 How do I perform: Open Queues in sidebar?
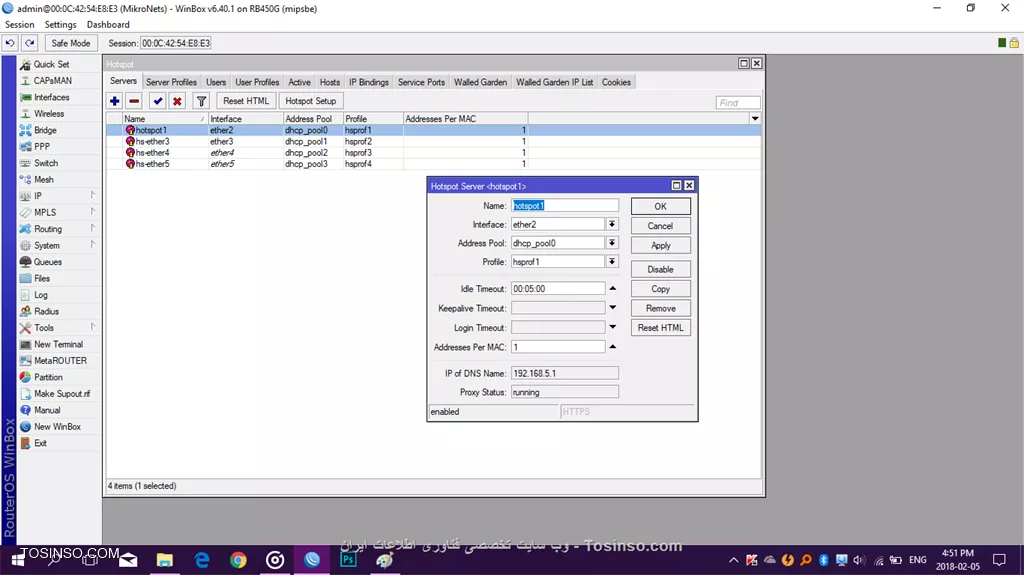click(x=48, y=262)
